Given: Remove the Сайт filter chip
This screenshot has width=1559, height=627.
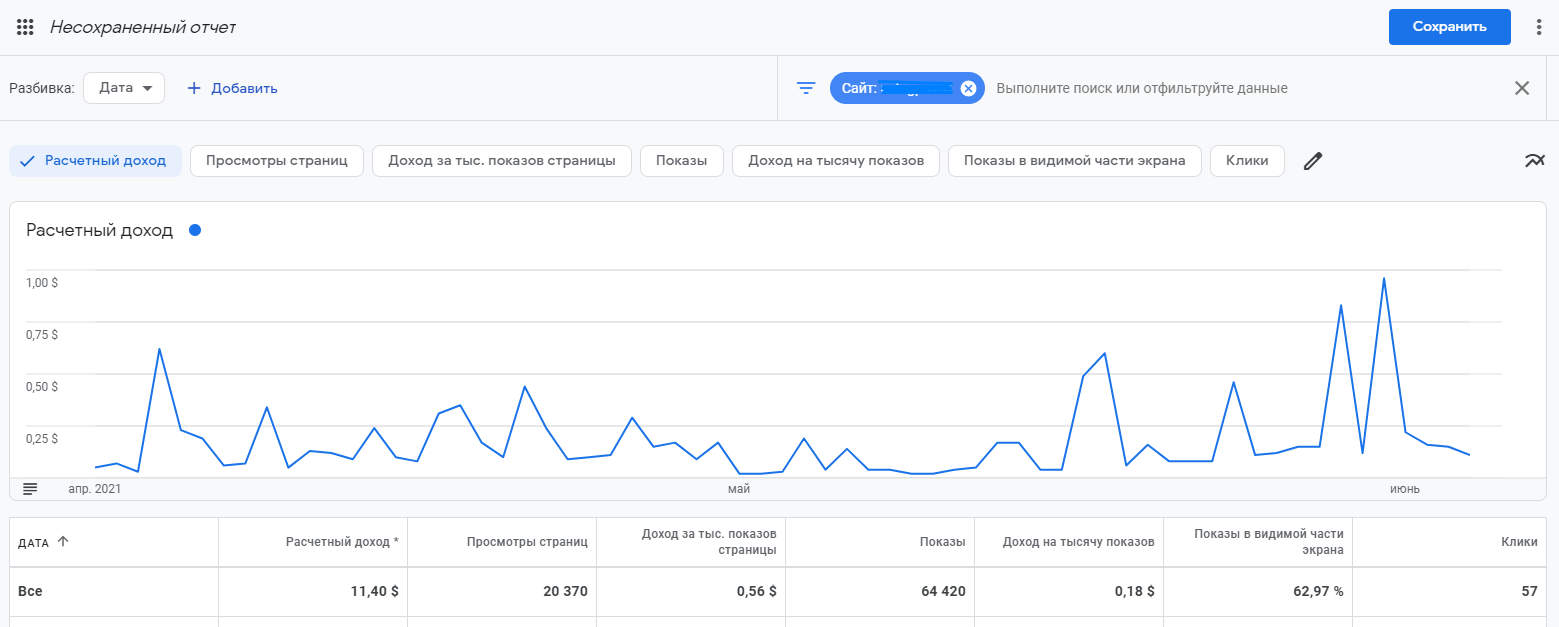Looking at the screenshot, I should tap(968, 88).
